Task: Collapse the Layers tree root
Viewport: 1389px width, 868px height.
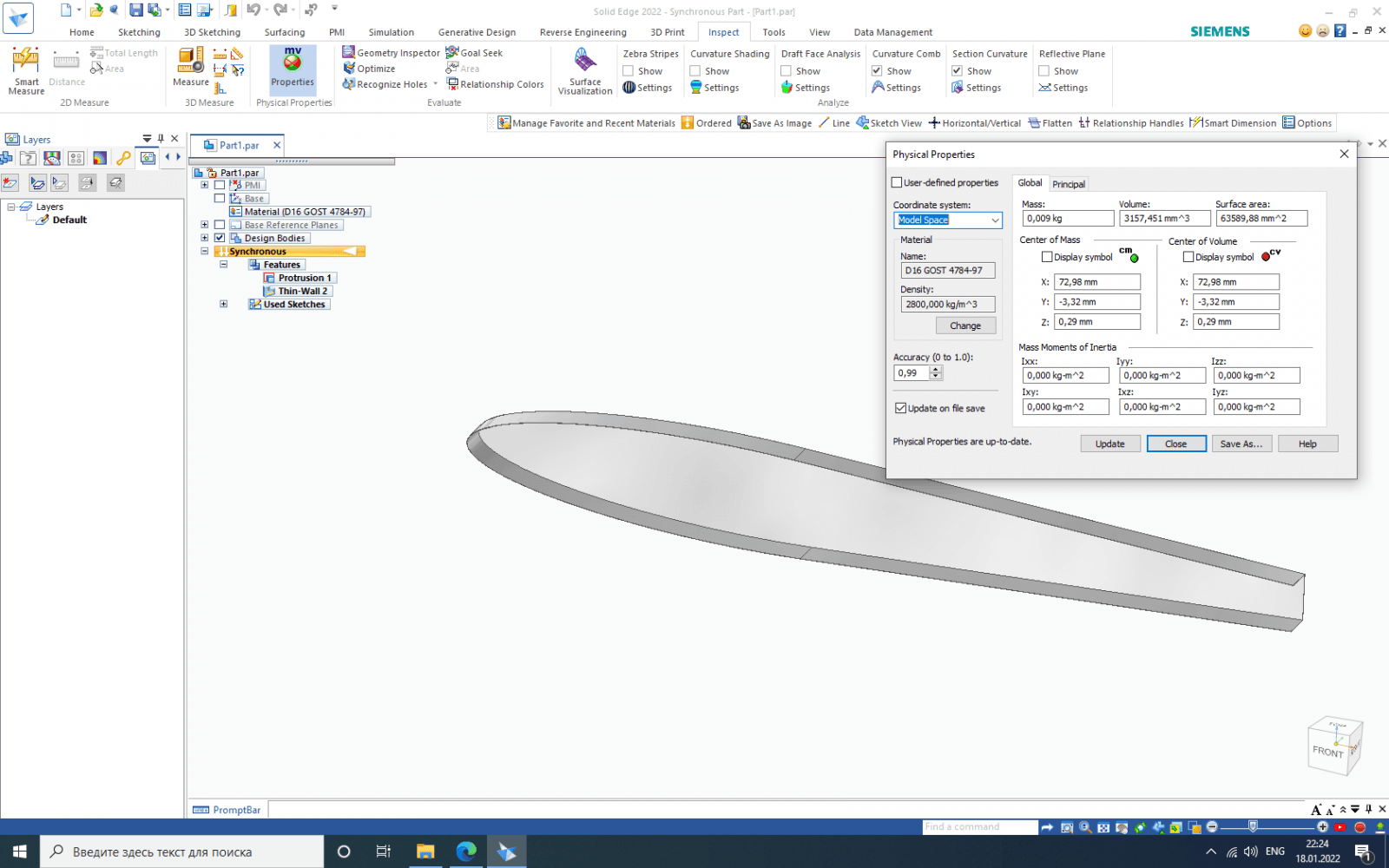Action: point(11,207)
